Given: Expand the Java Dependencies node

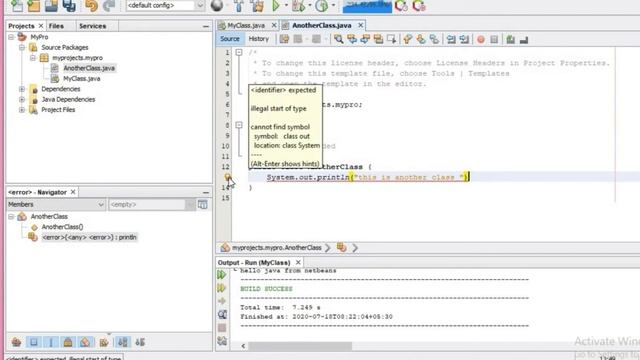Looking at the screenshot, I should [22, 100].
